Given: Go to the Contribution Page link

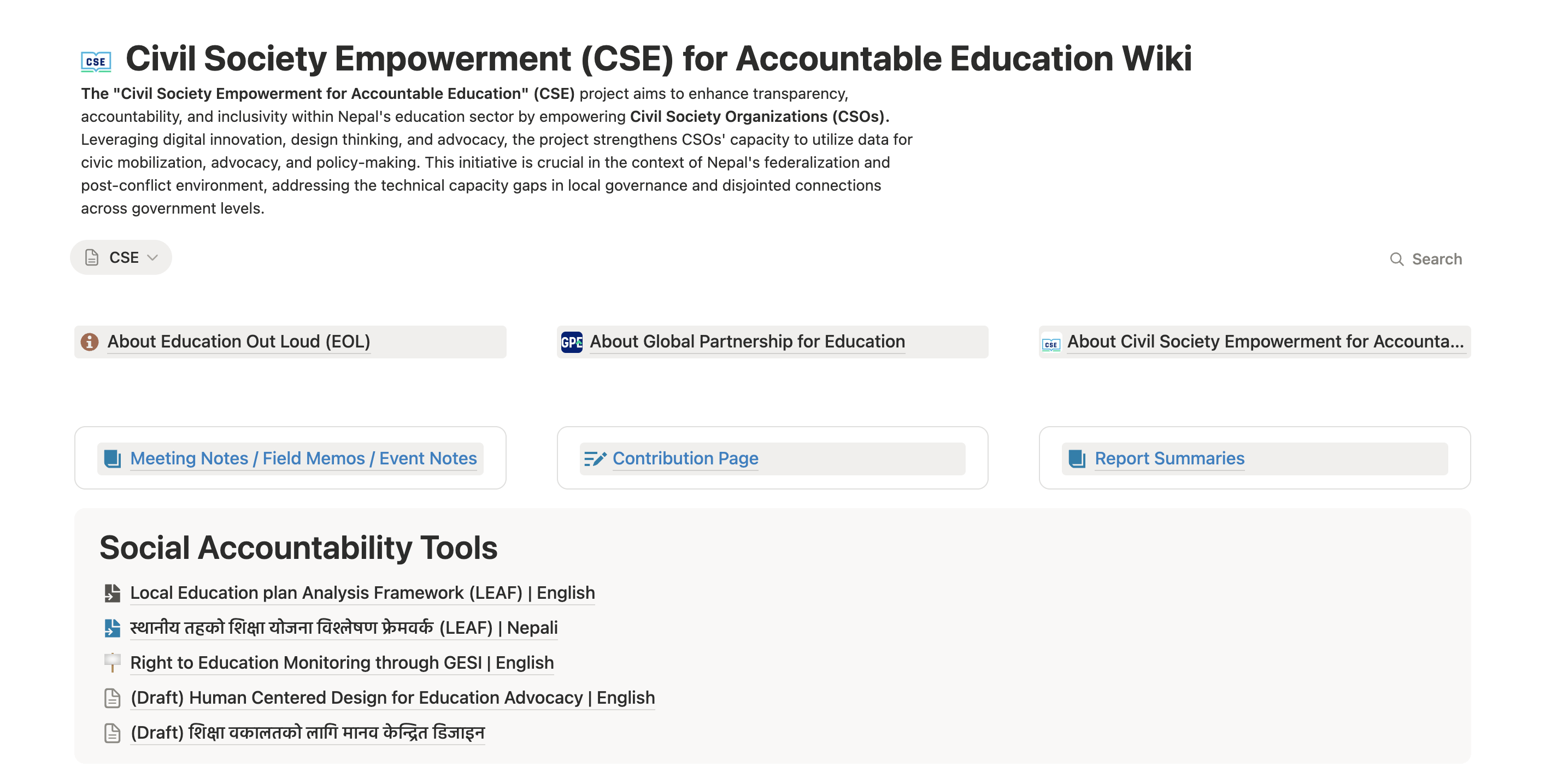Looking at the screenshot, I should 685,458.
